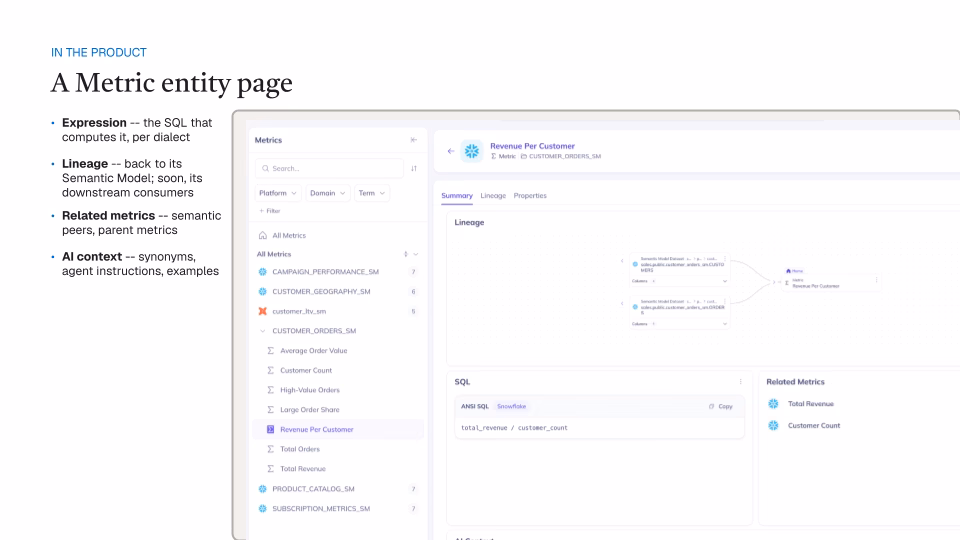Open the Domain filter dropdown
Image resolution: width=960 pixels, height=540 pixels.
coord(328,193)
